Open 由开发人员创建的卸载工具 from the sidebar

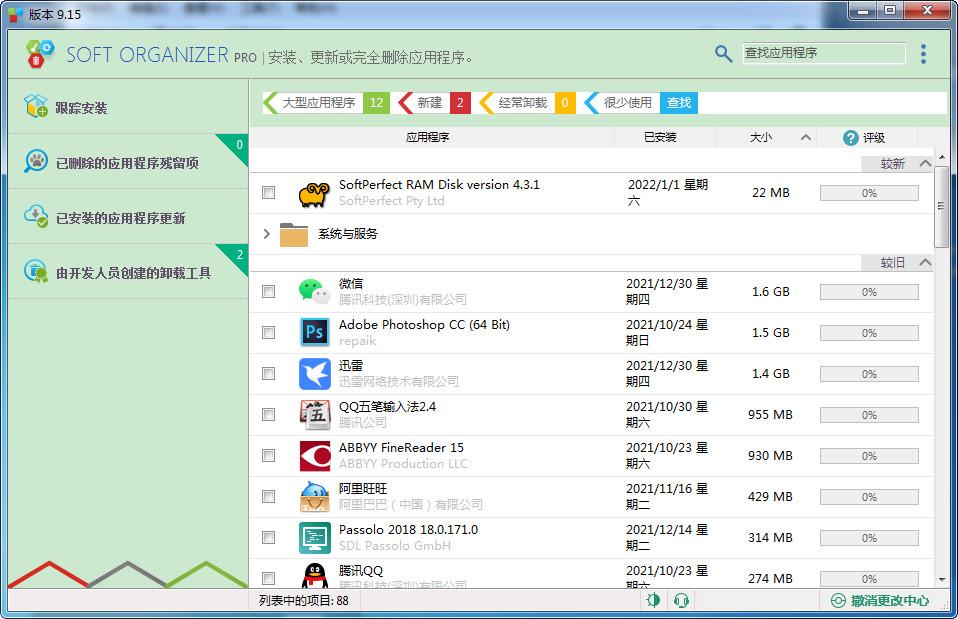tap(128, 272)
